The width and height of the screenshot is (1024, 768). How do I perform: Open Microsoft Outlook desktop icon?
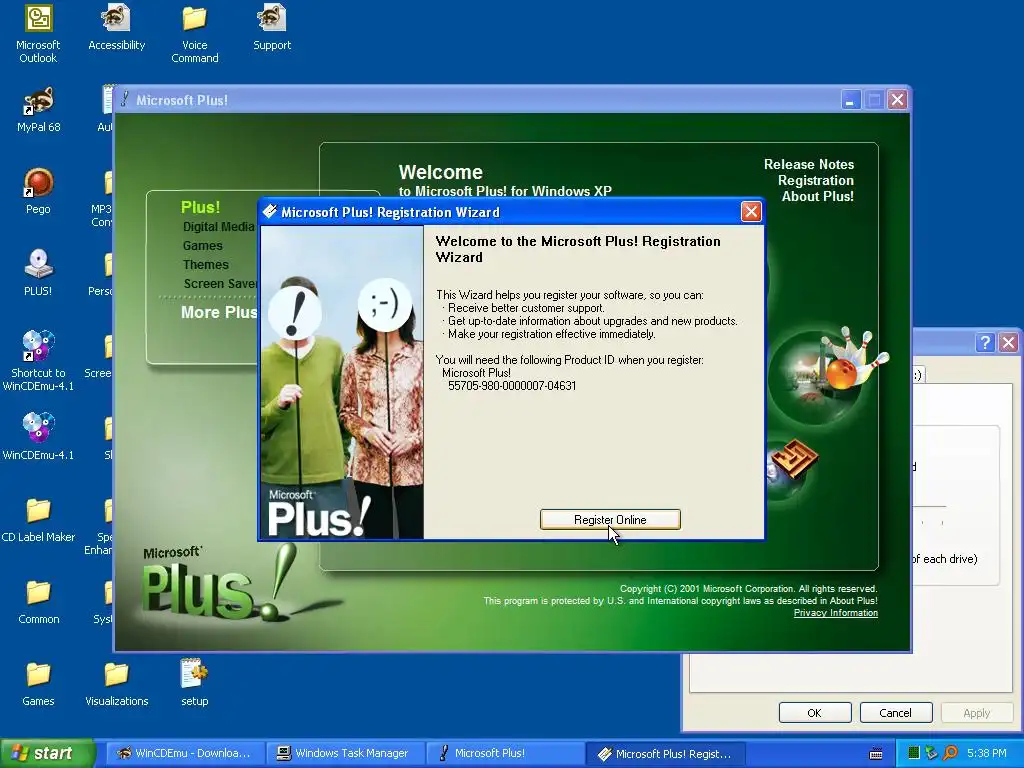(38, 34)
